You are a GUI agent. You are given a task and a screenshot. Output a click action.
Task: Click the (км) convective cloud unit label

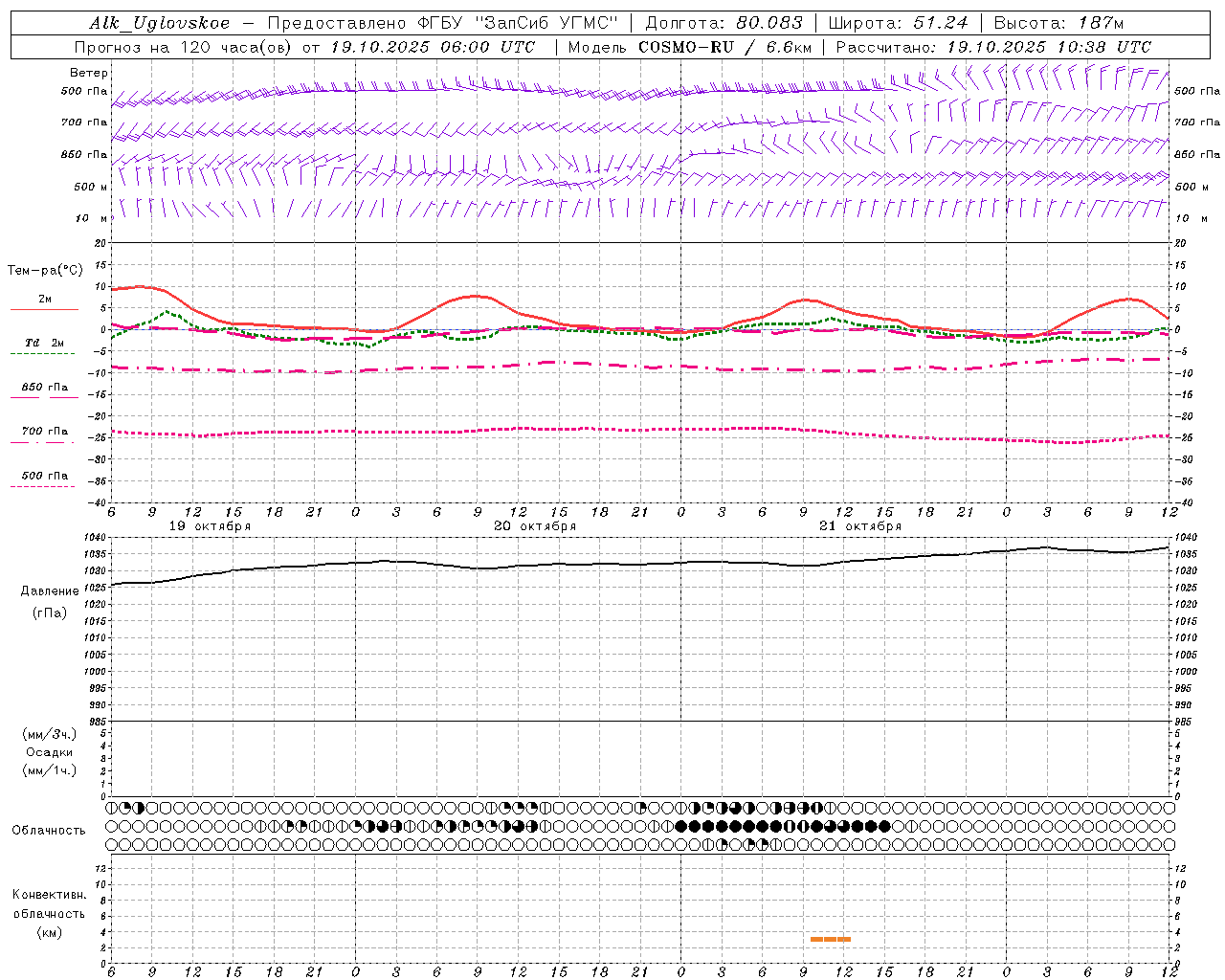(50, 932)
